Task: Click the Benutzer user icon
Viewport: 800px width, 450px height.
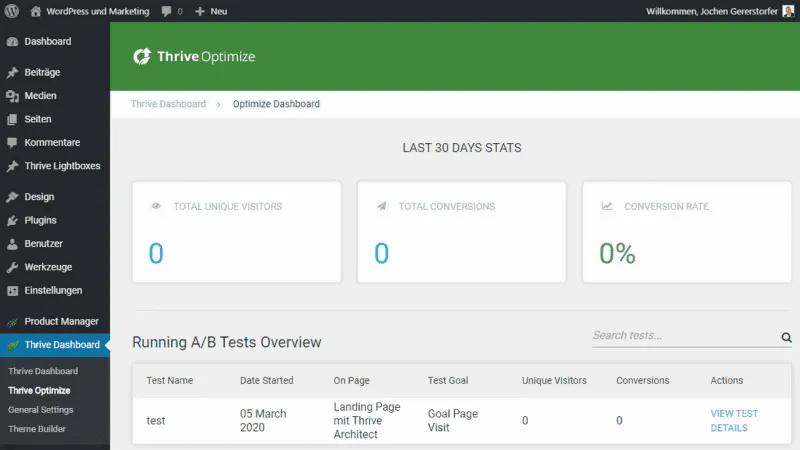Action: click(12, 244)
